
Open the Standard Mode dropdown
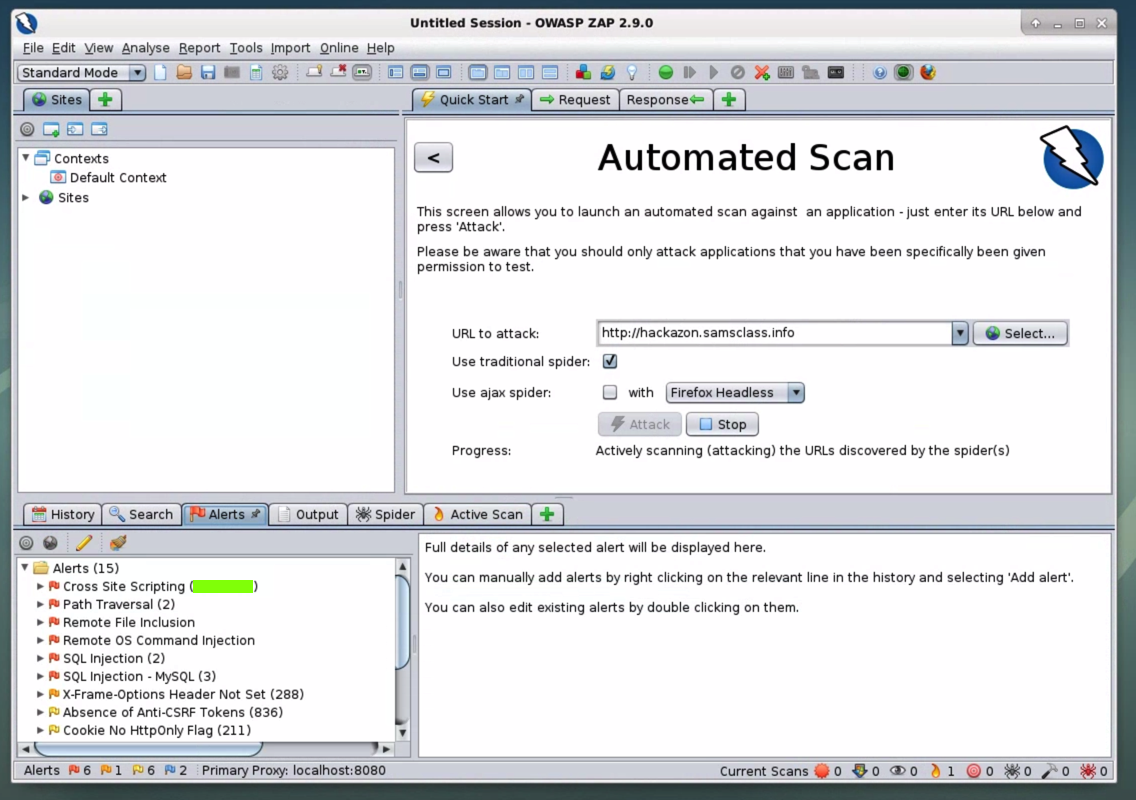click(82, 72)
